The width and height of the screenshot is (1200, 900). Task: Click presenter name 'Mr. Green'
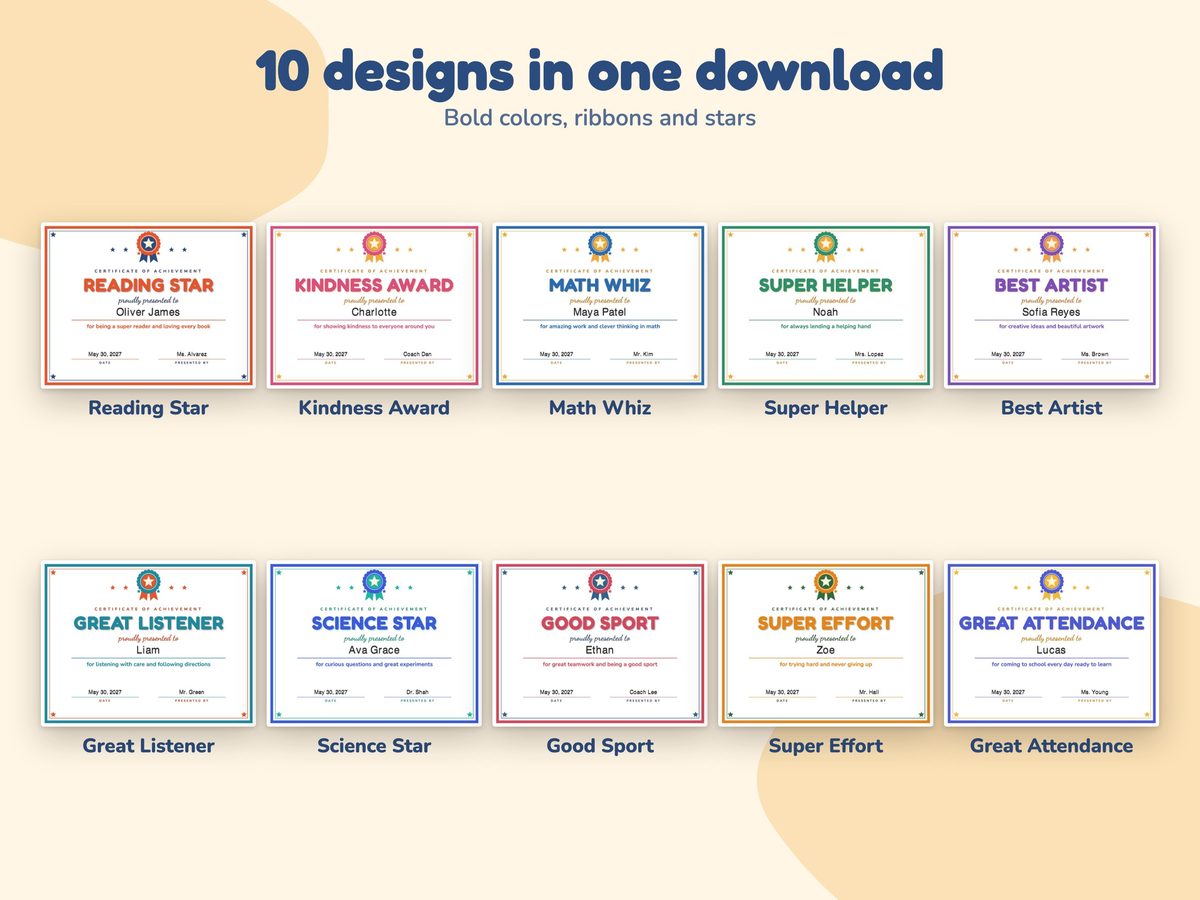(x=192, y=692)
